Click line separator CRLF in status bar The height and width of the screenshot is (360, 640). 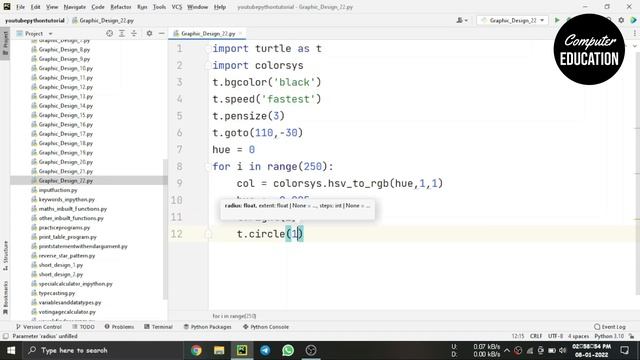(x=536, y=336)
